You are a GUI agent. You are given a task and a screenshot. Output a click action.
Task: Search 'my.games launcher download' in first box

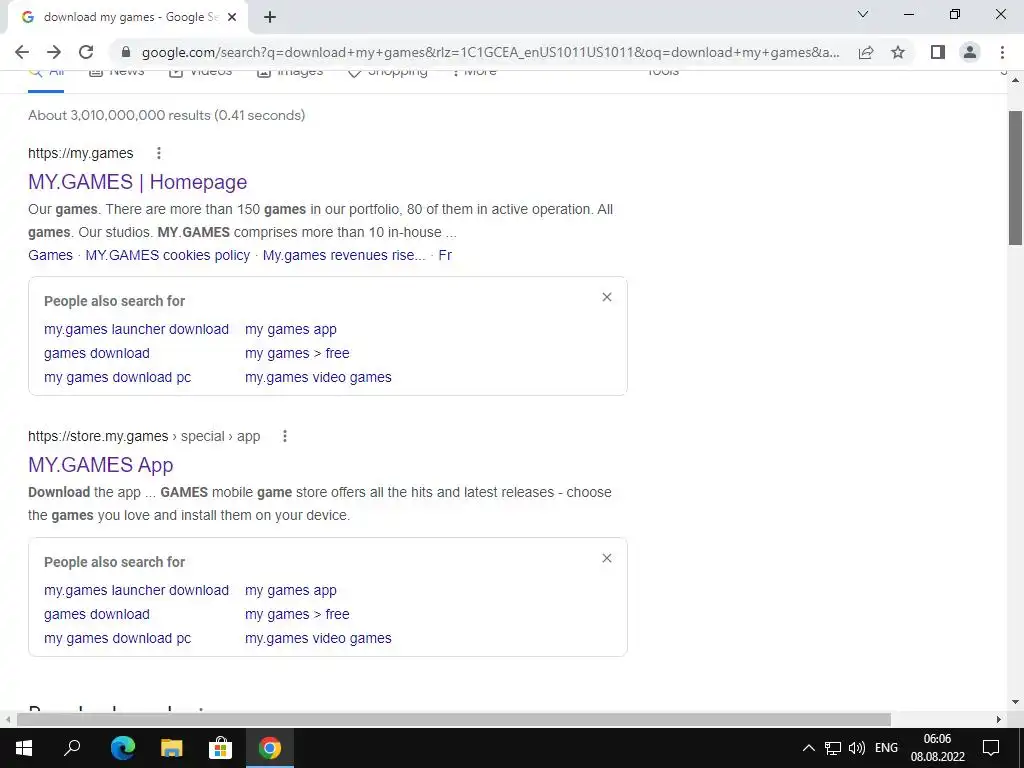point(136,329)
